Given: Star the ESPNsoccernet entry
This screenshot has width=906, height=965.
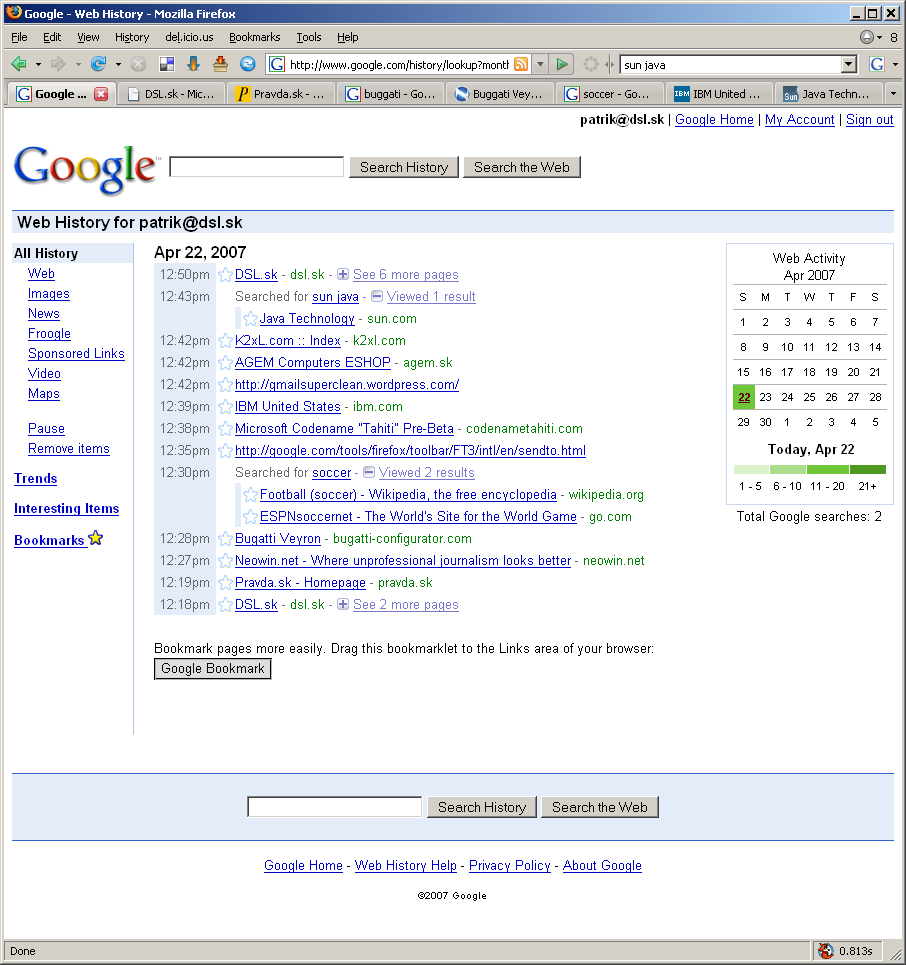Looking at the screenshot, I should coord(250,516).
